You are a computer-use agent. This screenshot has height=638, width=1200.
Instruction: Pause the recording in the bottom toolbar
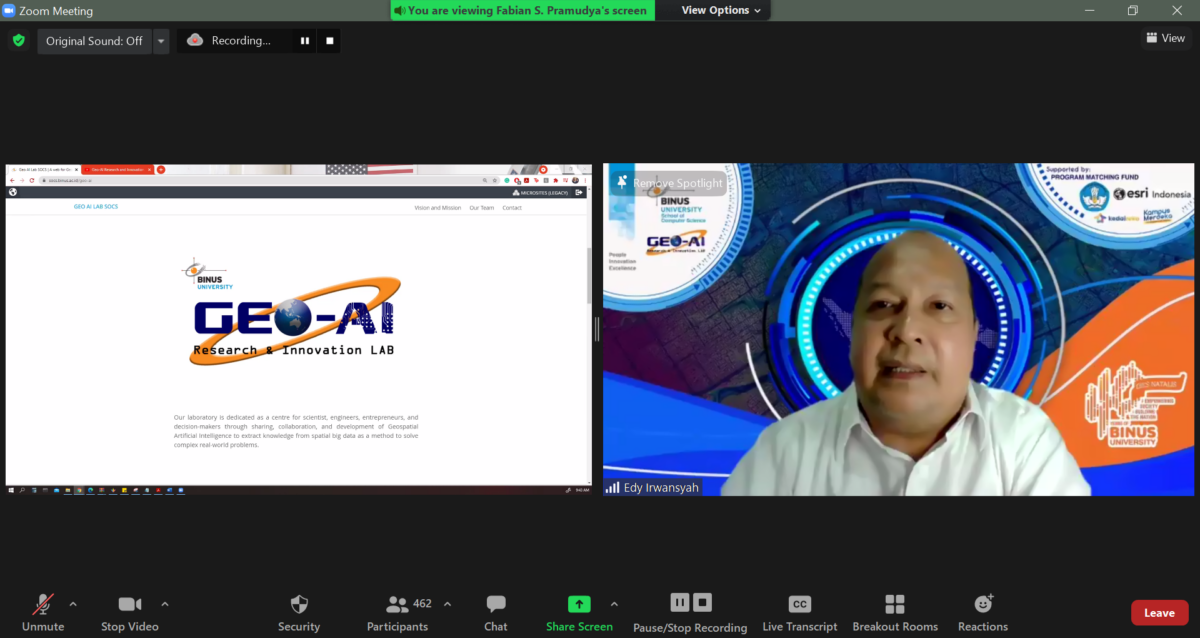click(680, 602)
